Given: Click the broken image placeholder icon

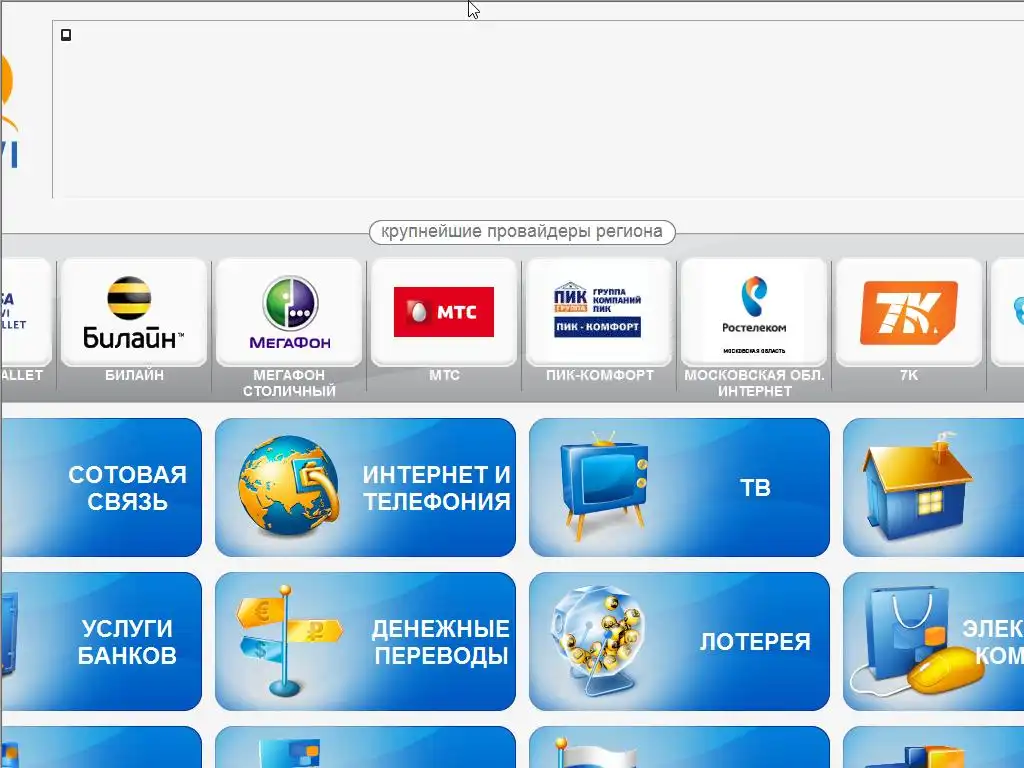Looking at the screenshot, I should click(x=66, y=35).
